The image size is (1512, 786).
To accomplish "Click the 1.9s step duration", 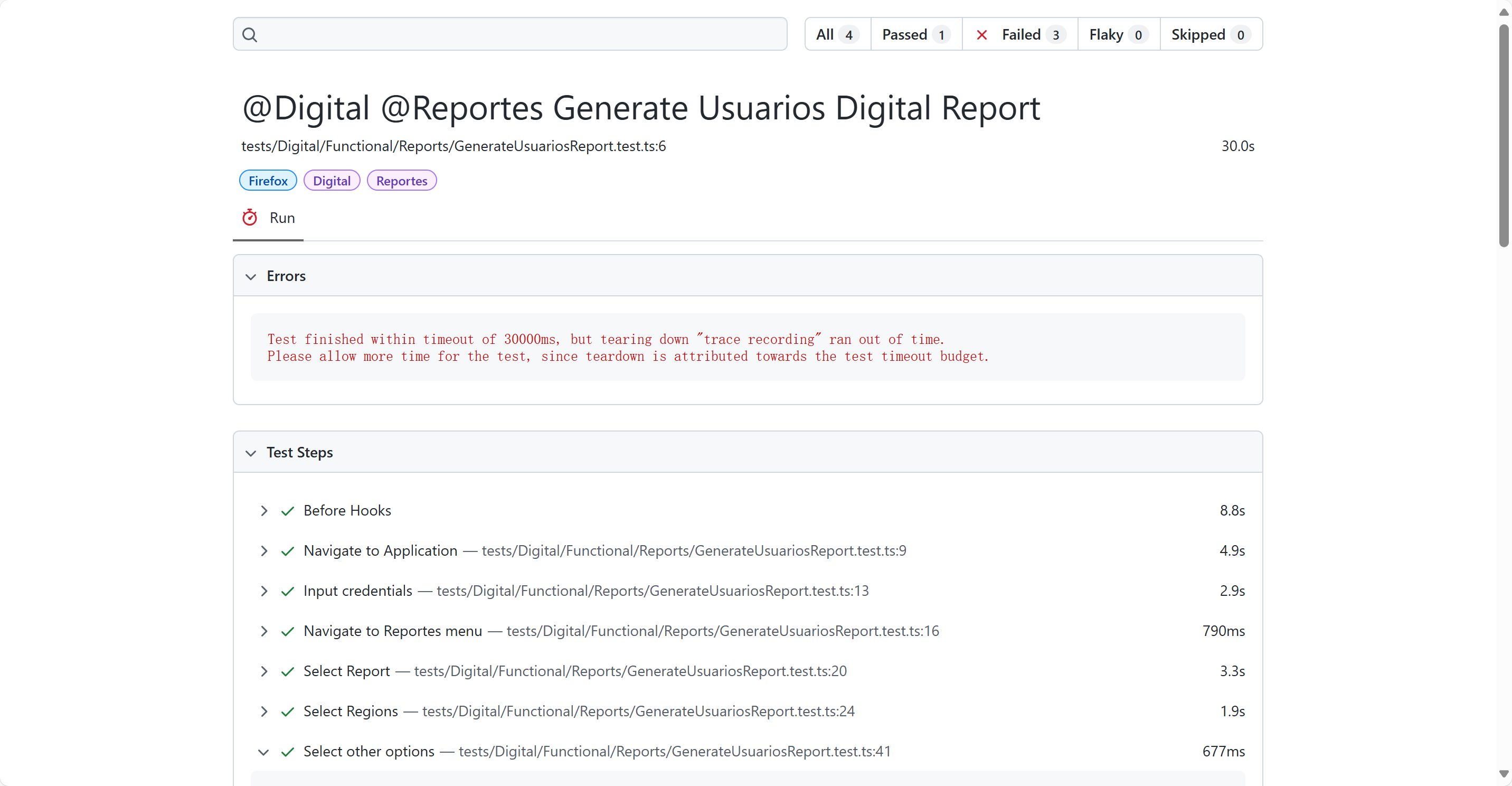I will tap(1233, 712).
